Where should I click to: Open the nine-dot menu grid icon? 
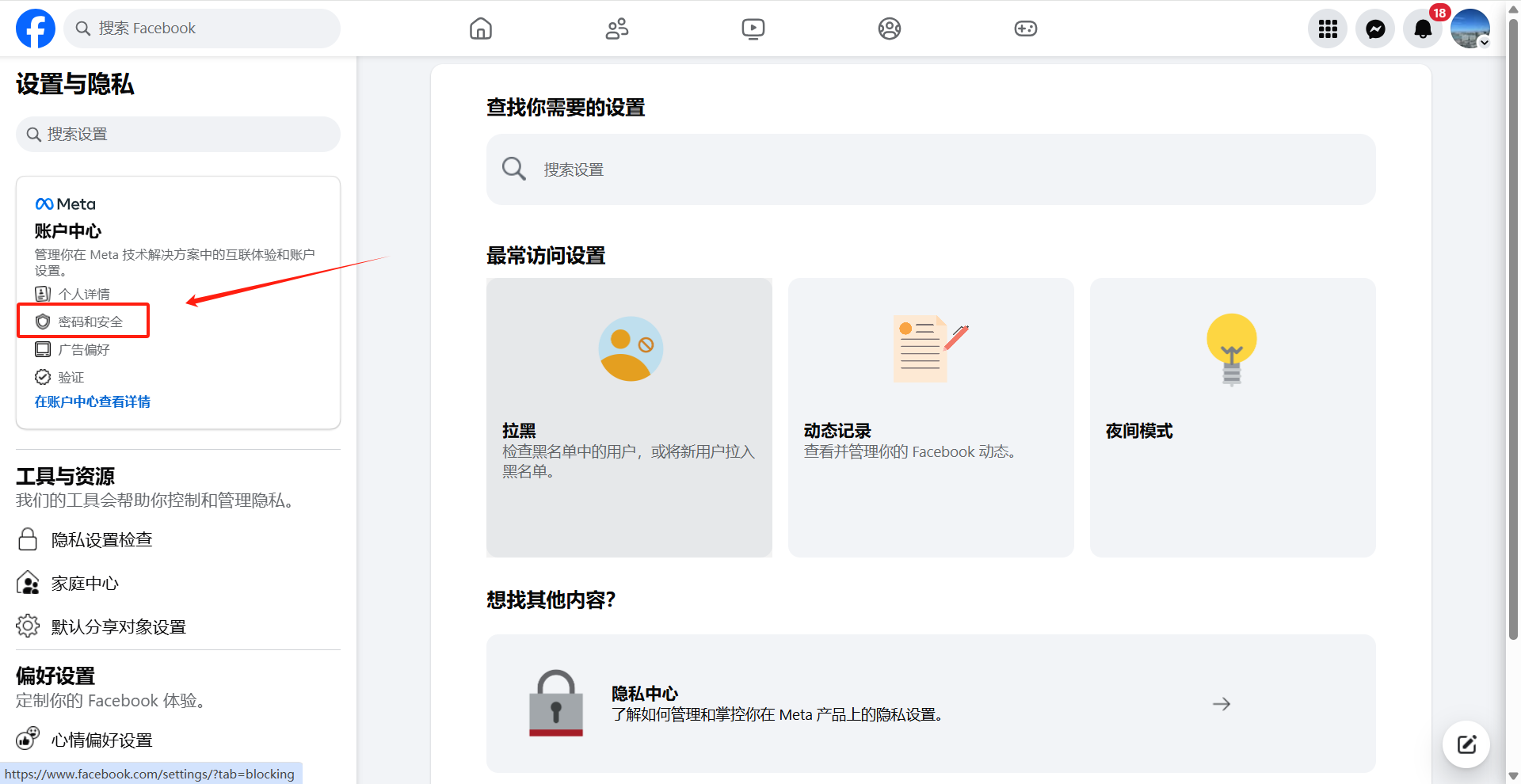(x=1328, y=29)
